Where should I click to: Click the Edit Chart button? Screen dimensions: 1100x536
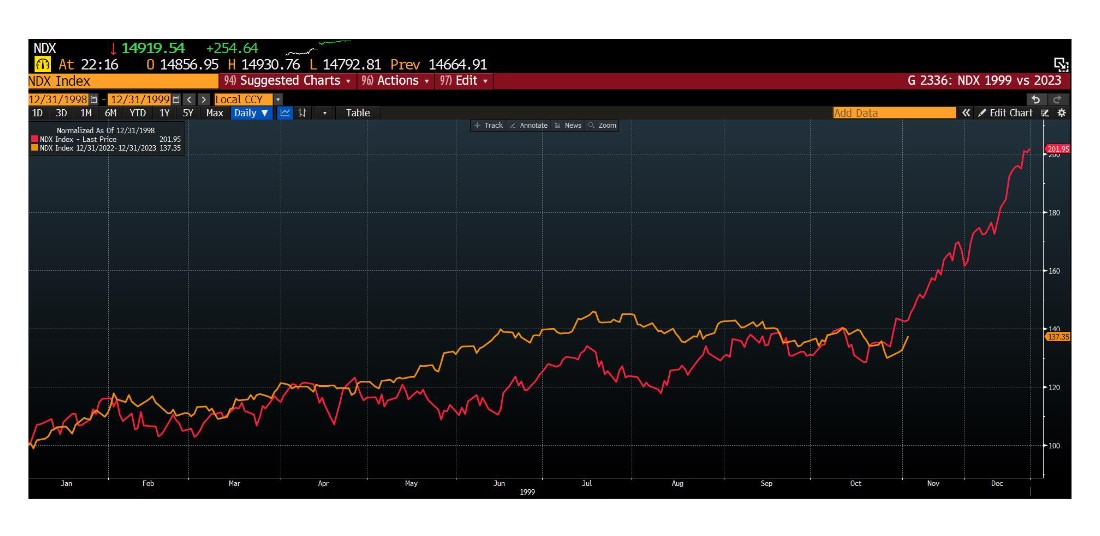[x=1005, y=113]
